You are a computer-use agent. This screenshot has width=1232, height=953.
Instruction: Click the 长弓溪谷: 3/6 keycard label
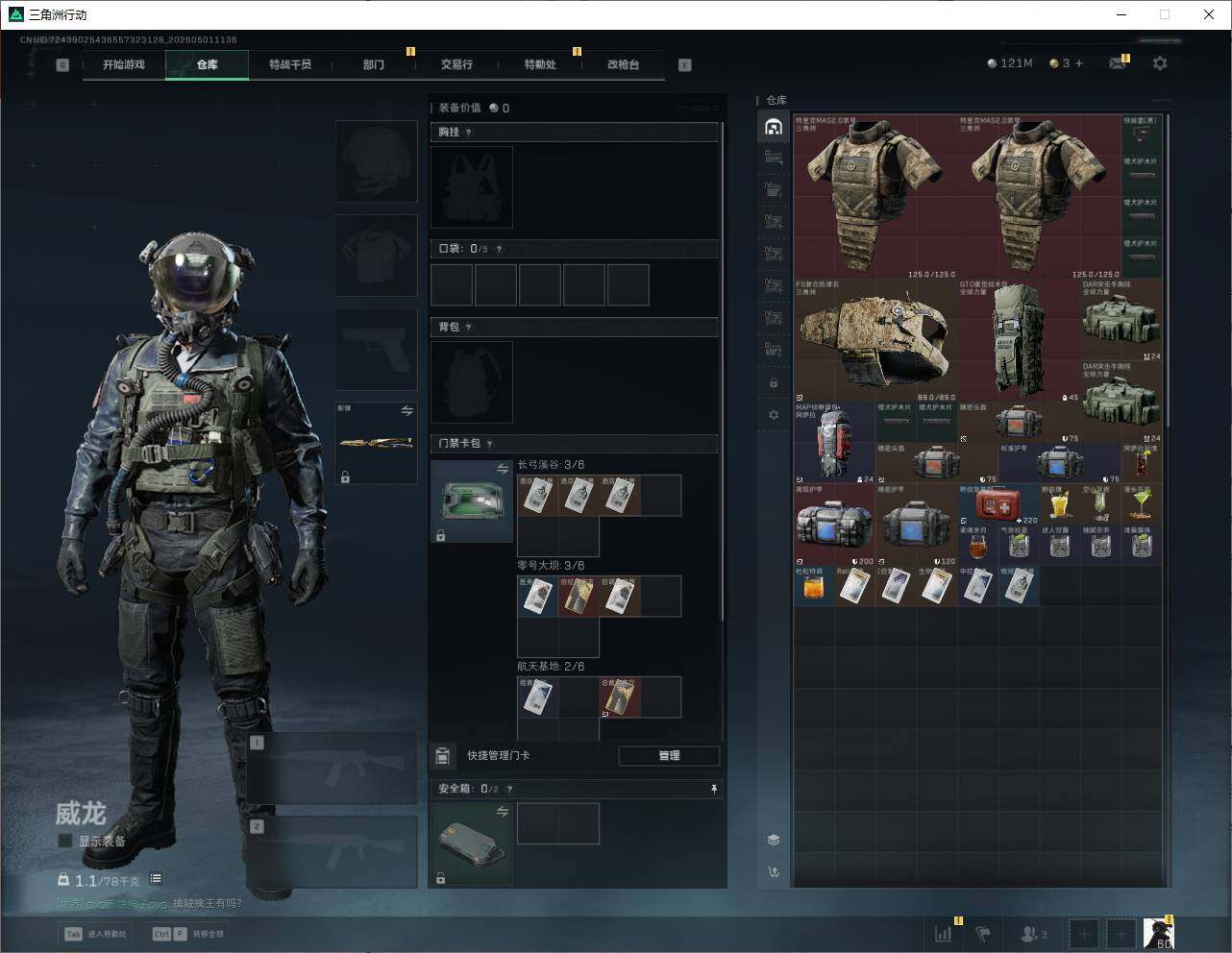(x=551, y=465)
